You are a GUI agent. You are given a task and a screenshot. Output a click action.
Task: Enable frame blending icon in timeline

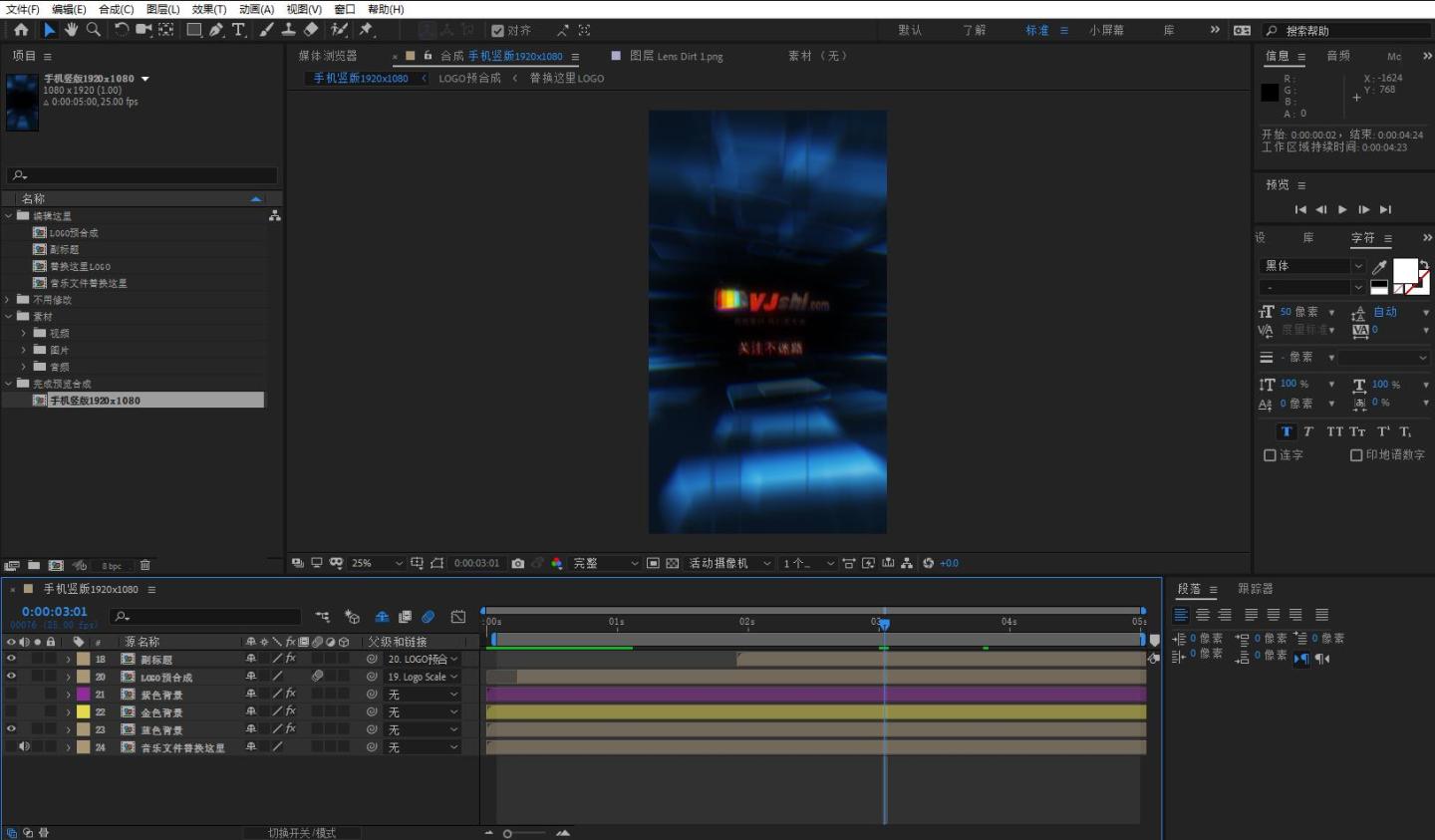tap(405, 617)
